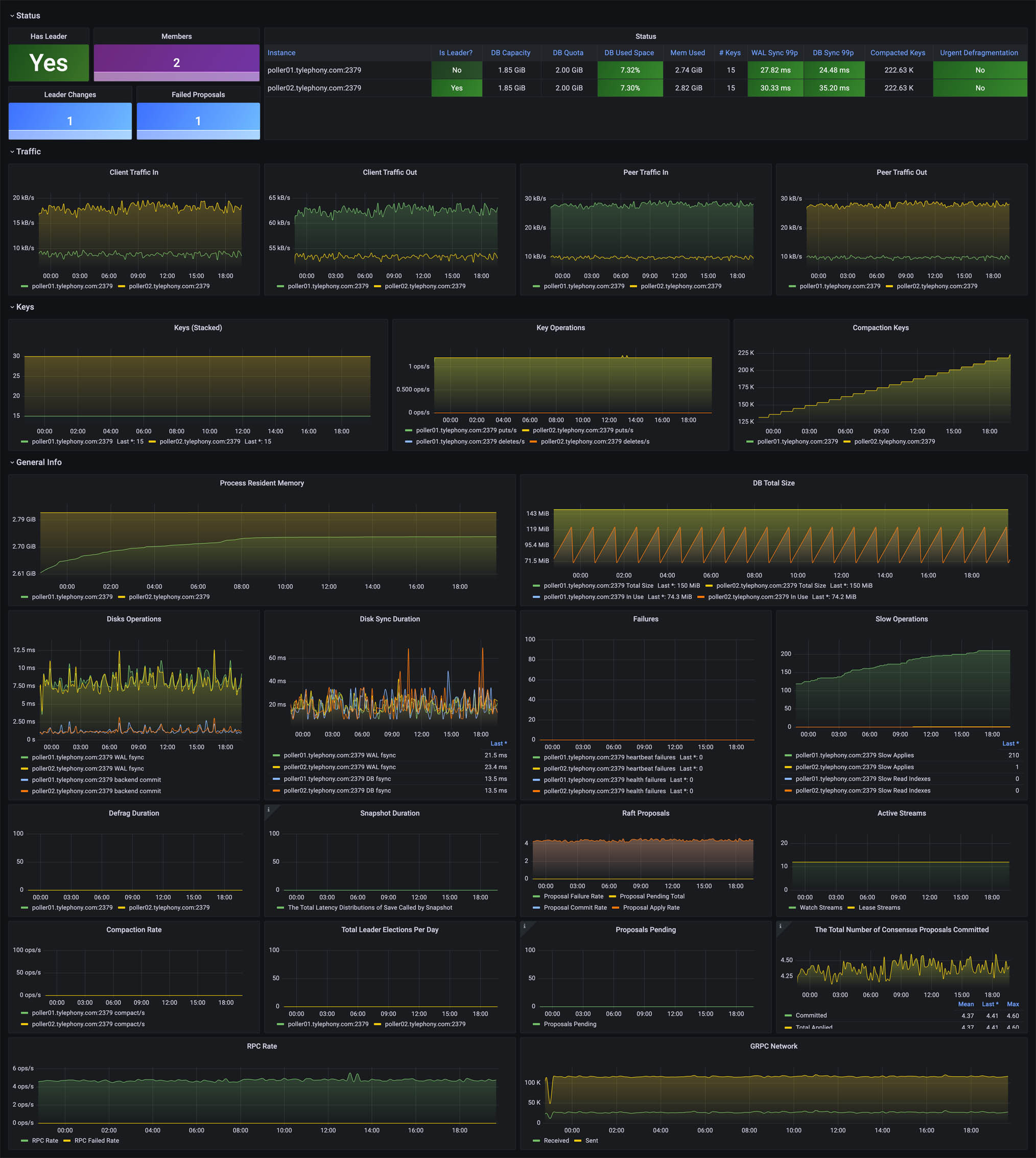Open the DB Total Size panel title menu
This screenshot has height=1158, width=1036.
click(773, 483)
